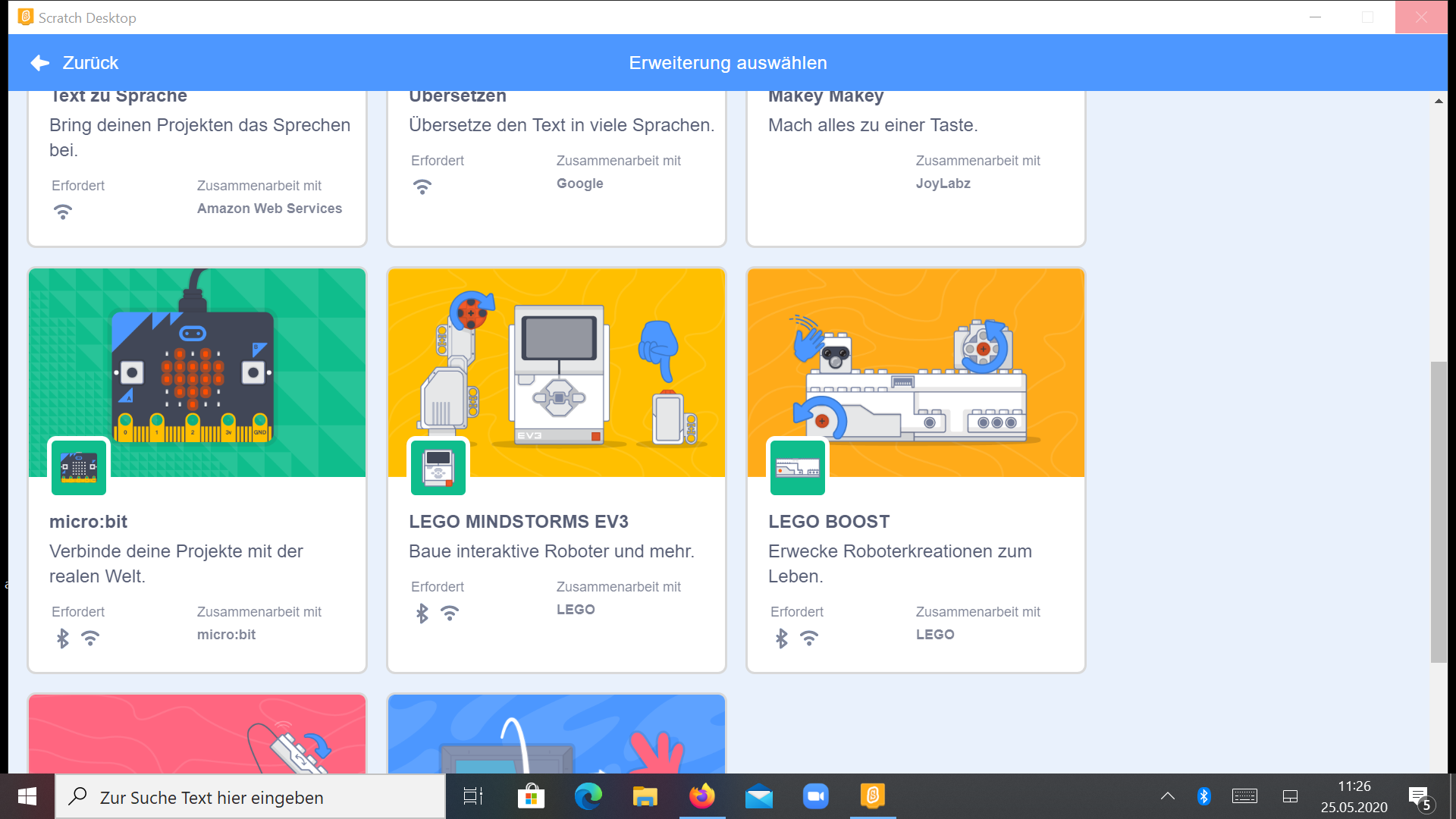Click the back arrow icon
The height and width of the screenshot is (819, 1456).
(x=40, y=63)
